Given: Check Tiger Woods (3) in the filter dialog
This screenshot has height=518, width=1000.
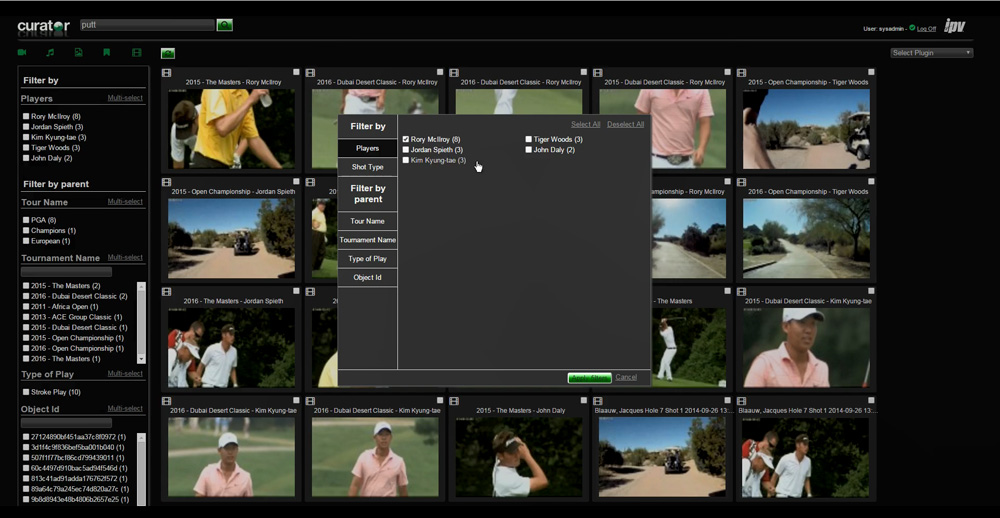Looking at the screenshot, I should (x=529, y=139).
